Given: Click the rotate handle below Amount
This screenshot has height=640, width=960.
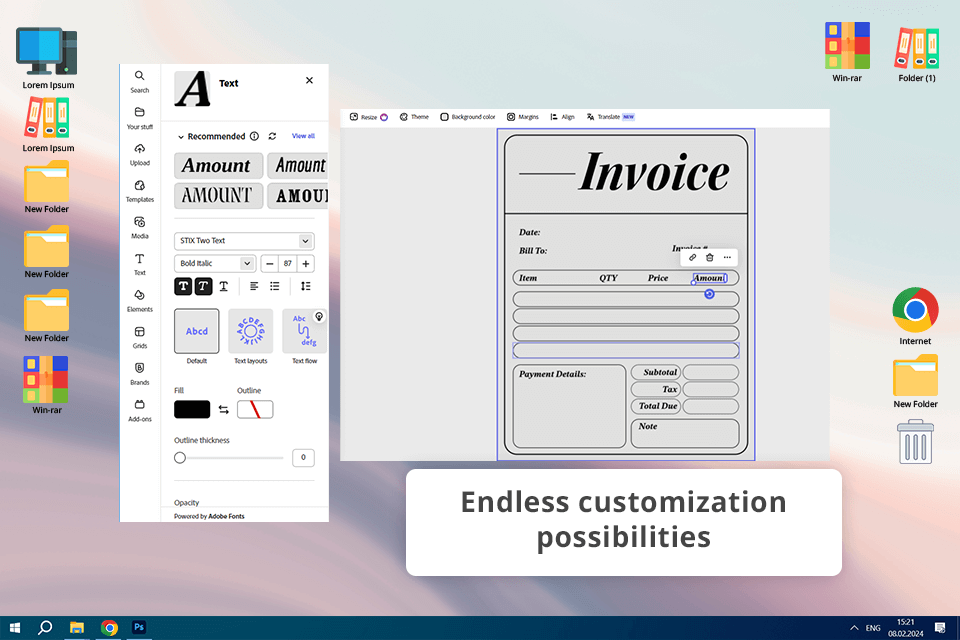Looking at the screenshot, I should pyautogui.click(x=709, y=294).
